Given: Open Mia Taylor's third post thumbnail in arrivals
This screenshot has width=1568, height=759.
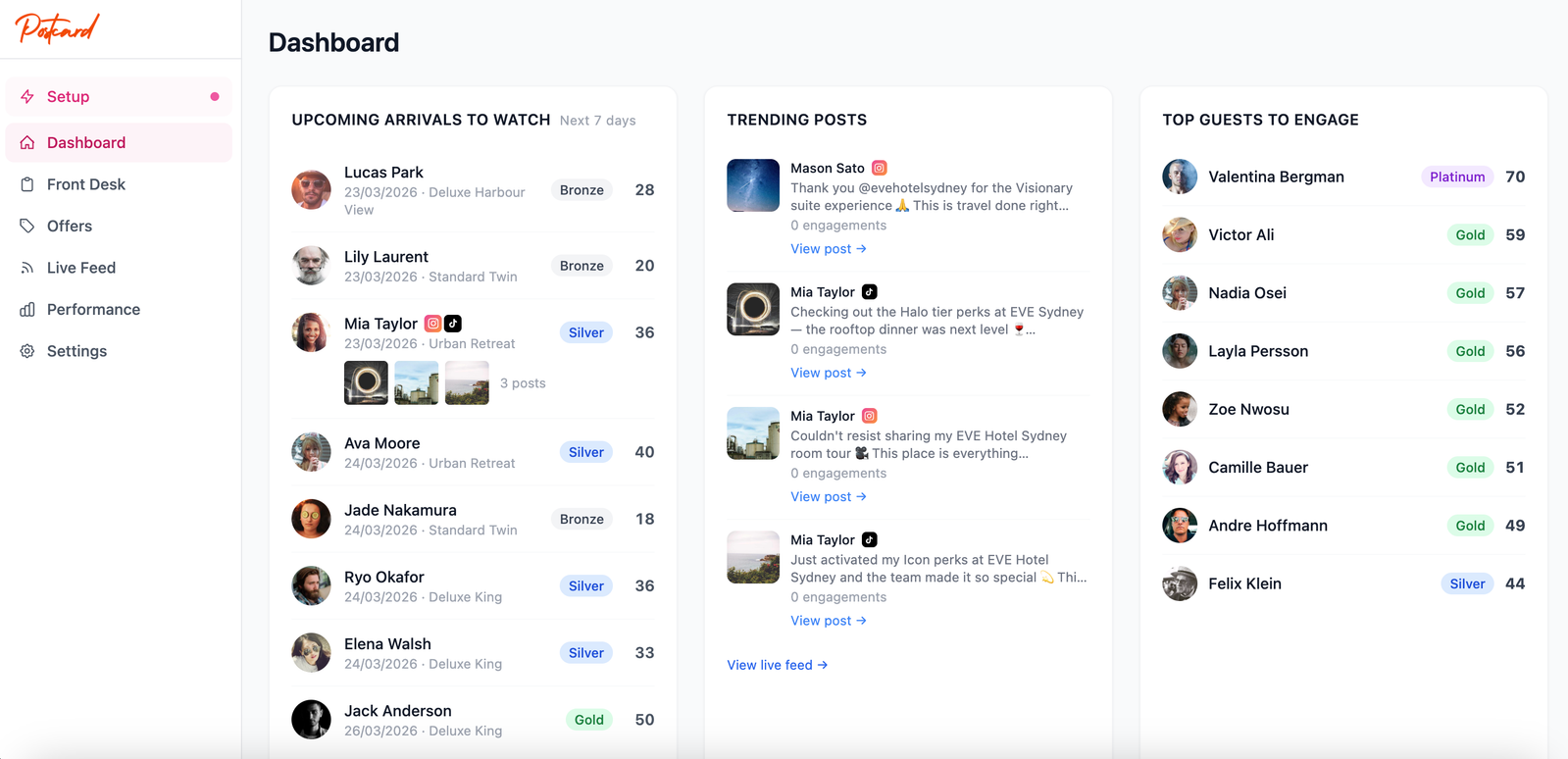Looking at the screenshot, I should pyautogui.click(x=467, y=383).
